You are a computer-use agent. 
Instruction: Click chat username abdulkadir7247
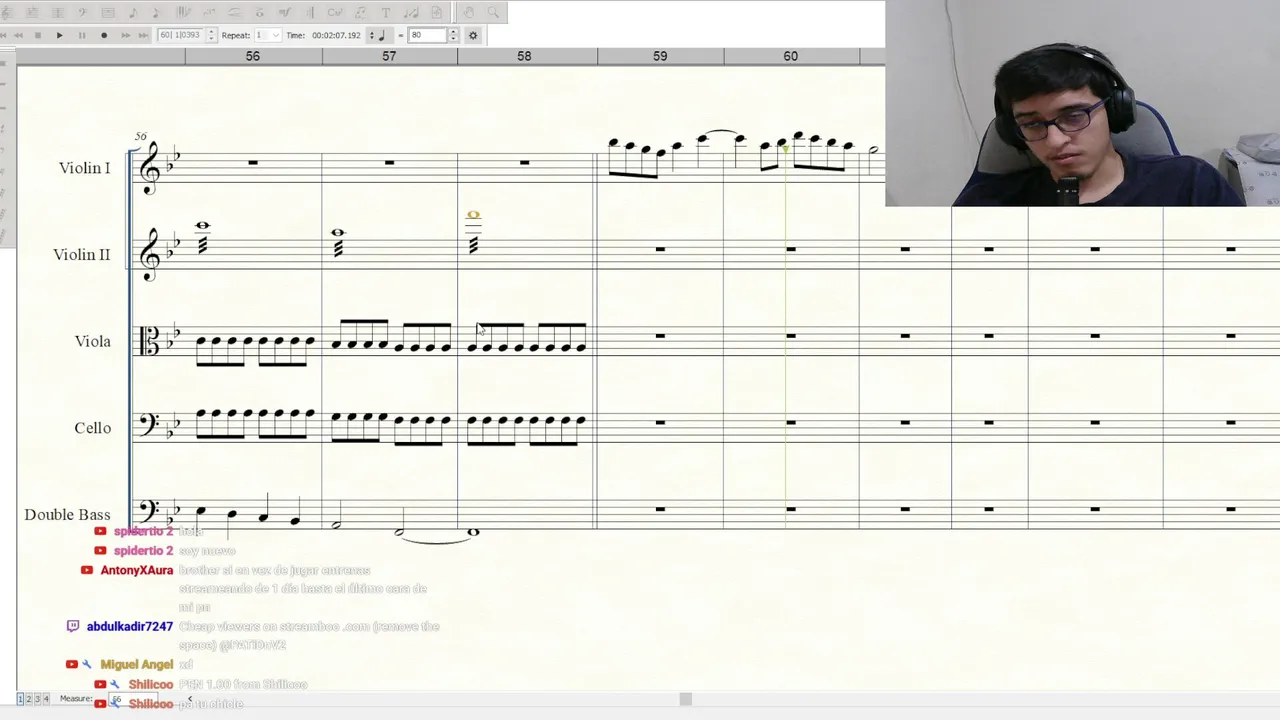(x=130, y=626)
